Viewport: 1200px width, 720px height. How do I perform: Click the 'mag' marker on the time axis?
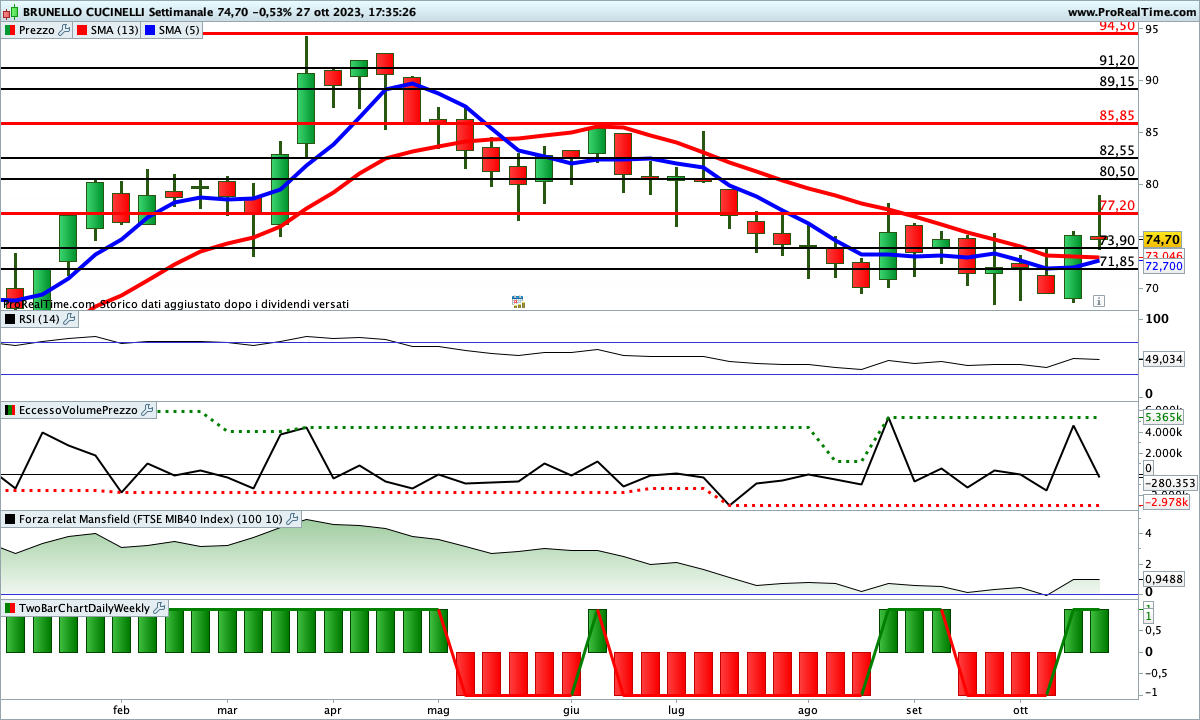pyautogui.click(x=439, y=710)
